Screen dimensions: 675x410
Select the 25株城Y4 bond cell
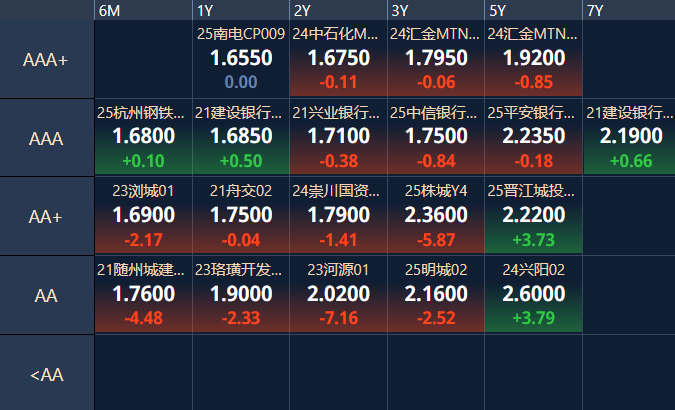point(435,215)
